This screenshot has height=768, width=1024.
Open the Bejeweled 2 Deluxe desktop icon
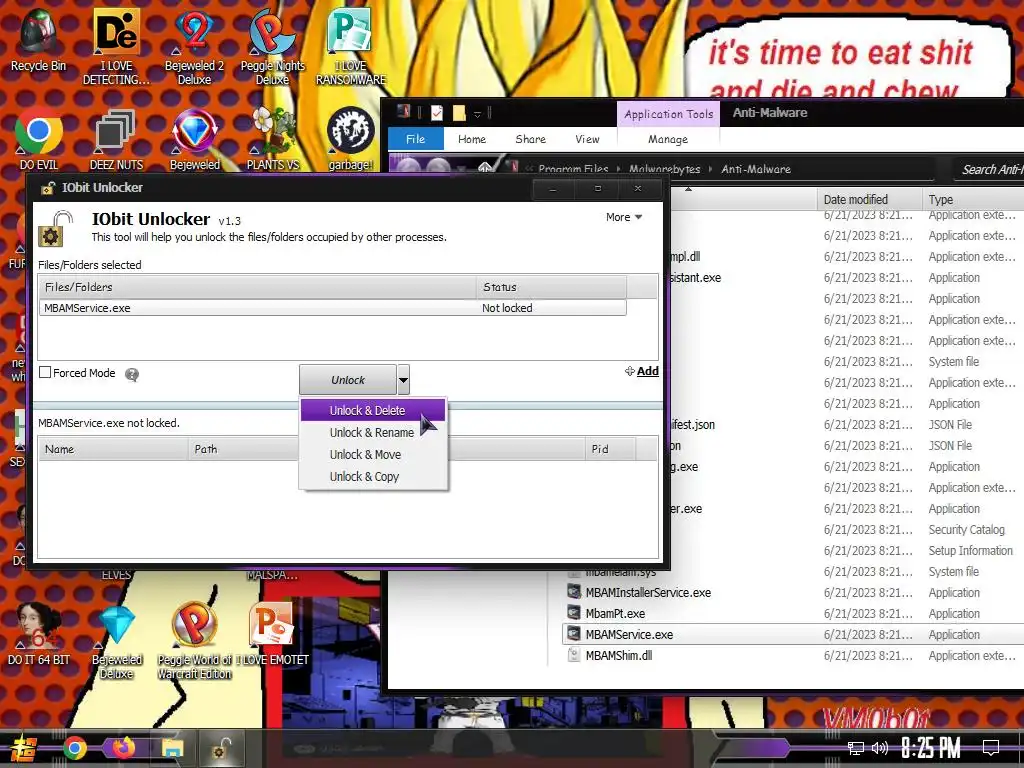coord(194,46)
